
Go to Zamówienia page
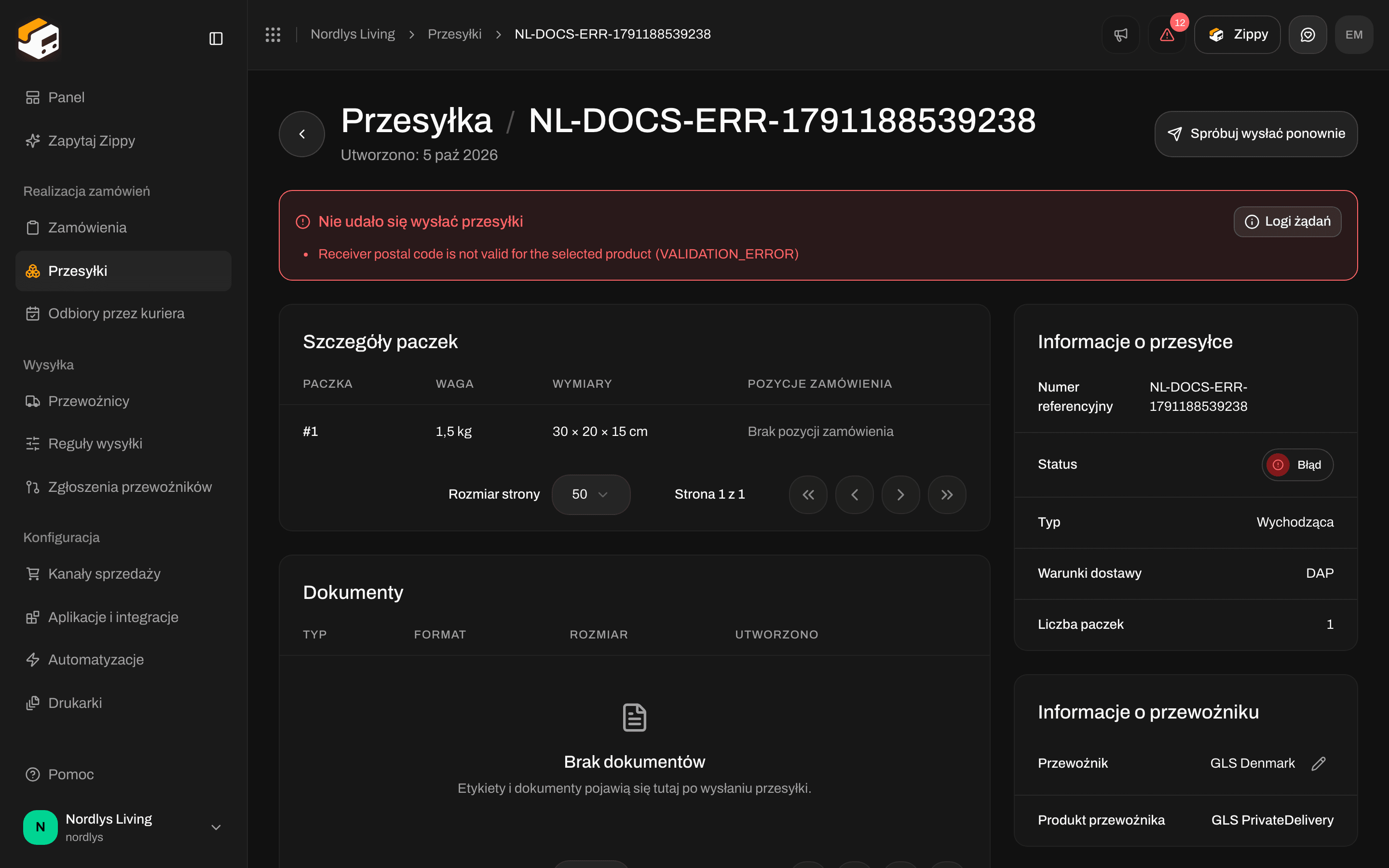[x=123, y=227]
